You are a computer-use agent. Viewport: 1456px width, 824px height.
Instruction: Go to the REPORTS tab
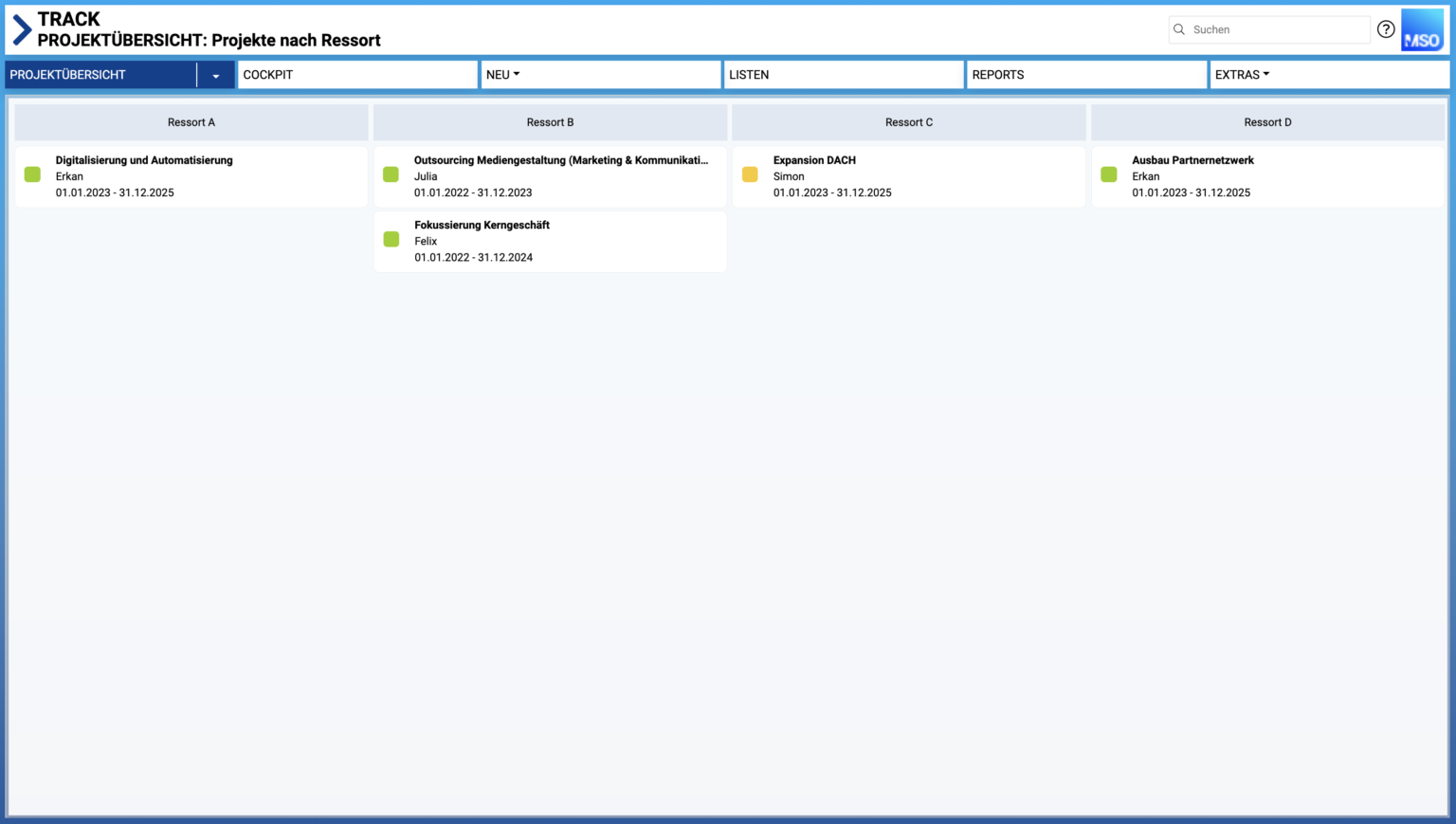tap(1085, 75)
